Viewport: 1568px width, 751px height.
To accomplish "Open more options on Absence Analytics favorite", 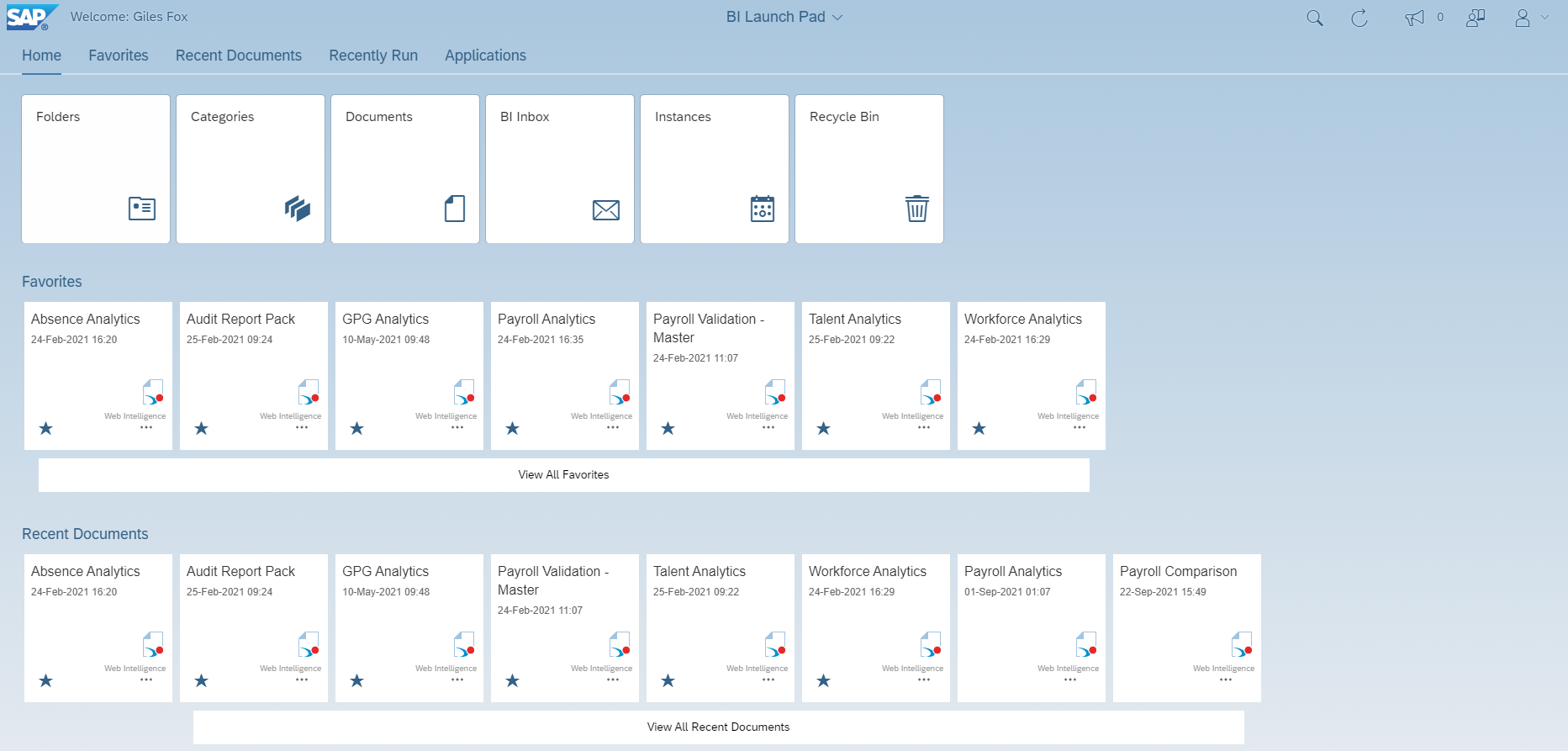I will 146,428.
